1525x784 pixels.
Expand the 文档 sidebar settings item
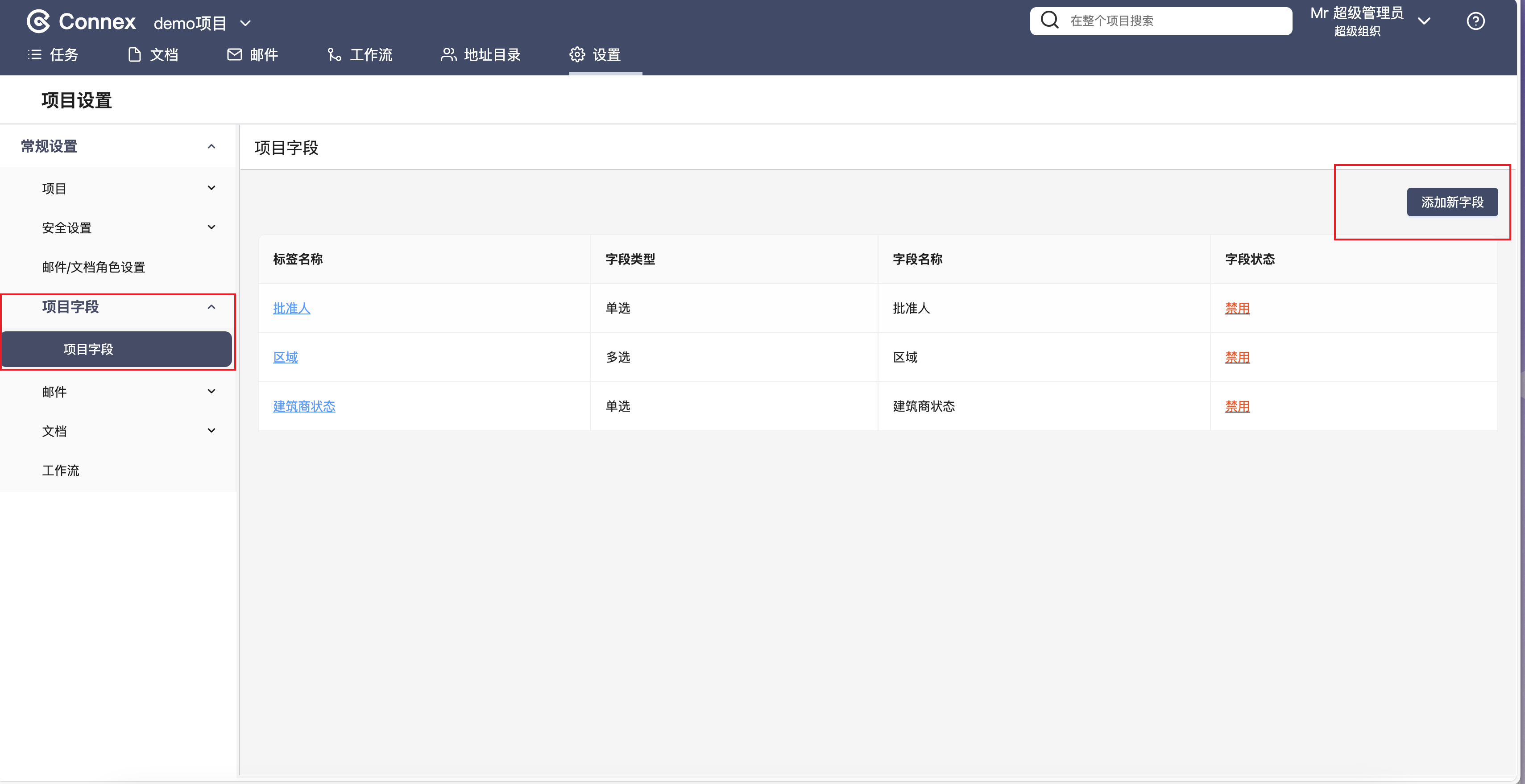pos(211,431)
